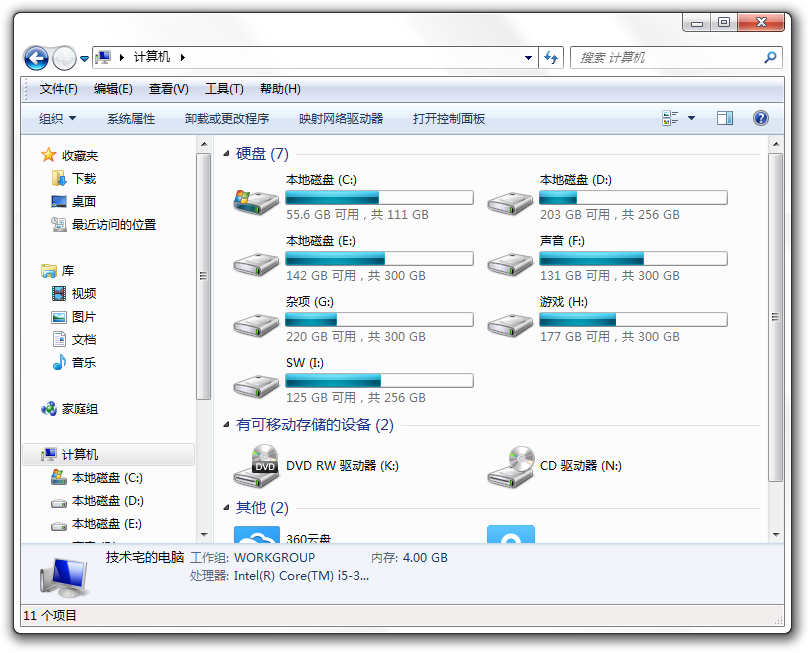Open the change view dropdown arrow
The width and height of the screenshot is (810, 653).
(691, 118)
